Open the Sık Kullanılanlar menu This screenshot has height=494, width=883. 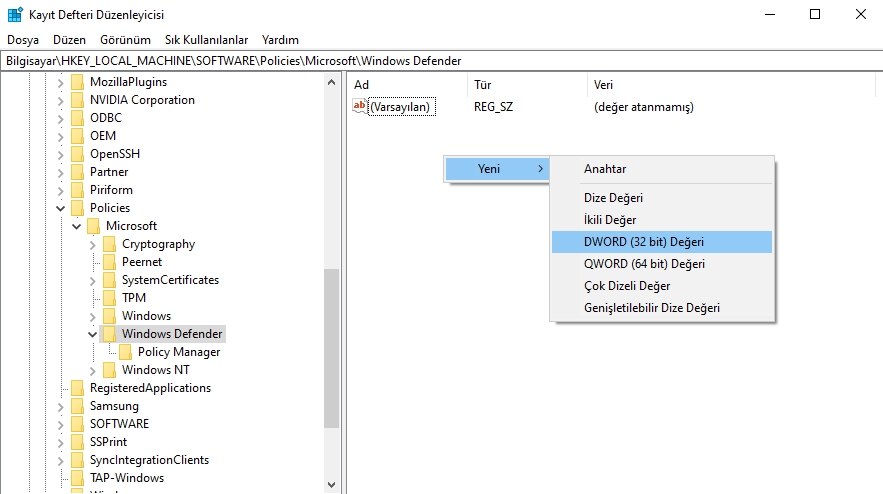pyautogui.click(x=206, y=40)
